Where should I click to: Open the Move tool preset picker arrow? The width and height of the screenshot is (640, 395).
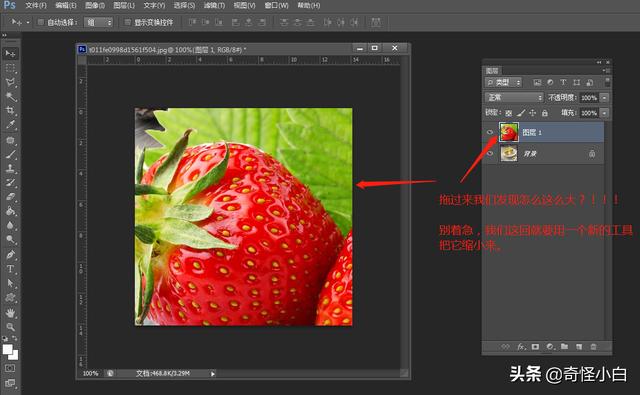coord(28,22)
